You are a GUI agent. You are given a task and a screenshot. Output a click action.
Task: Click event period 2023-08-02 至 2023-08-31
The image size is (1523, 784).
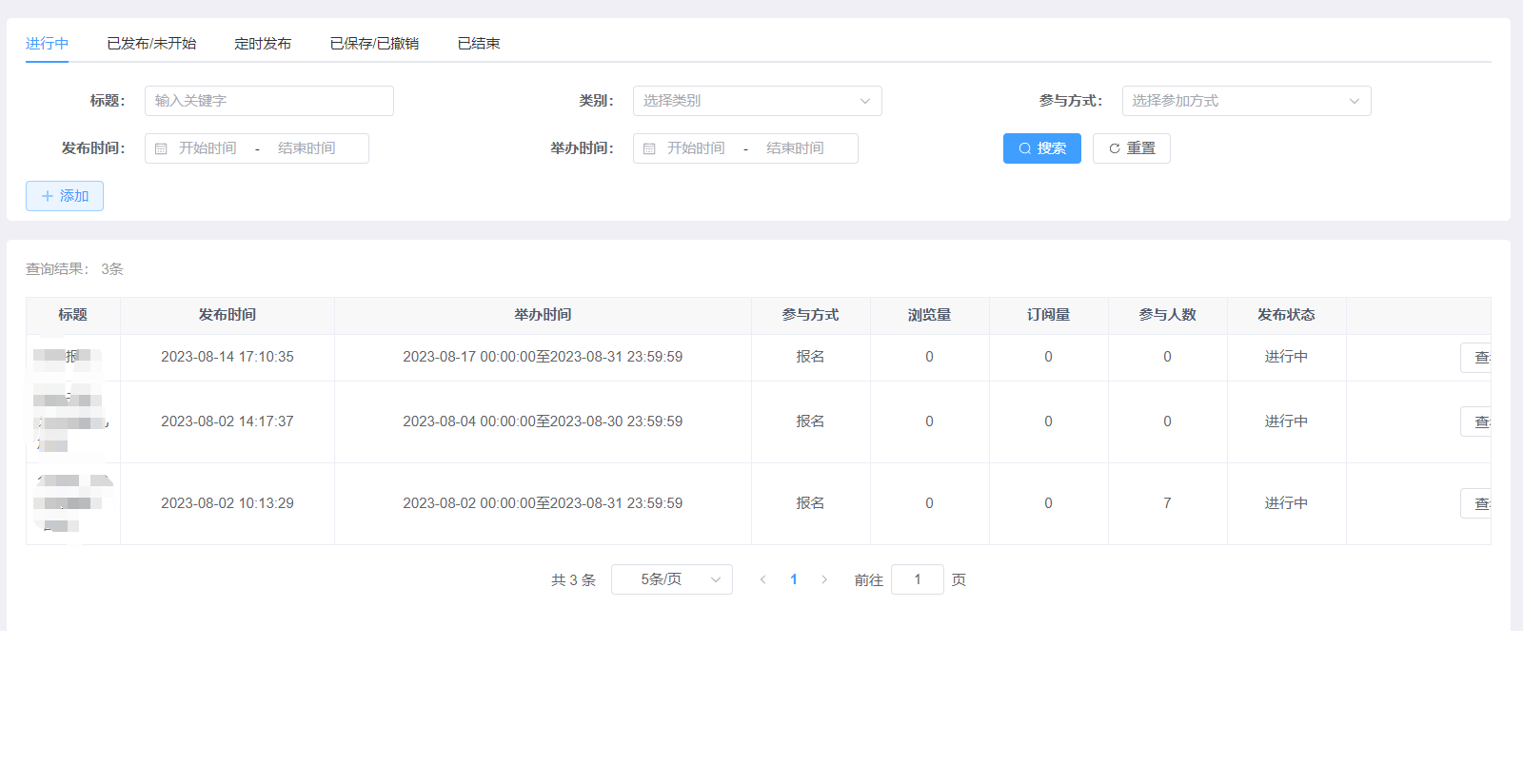(x=543, y=503)
